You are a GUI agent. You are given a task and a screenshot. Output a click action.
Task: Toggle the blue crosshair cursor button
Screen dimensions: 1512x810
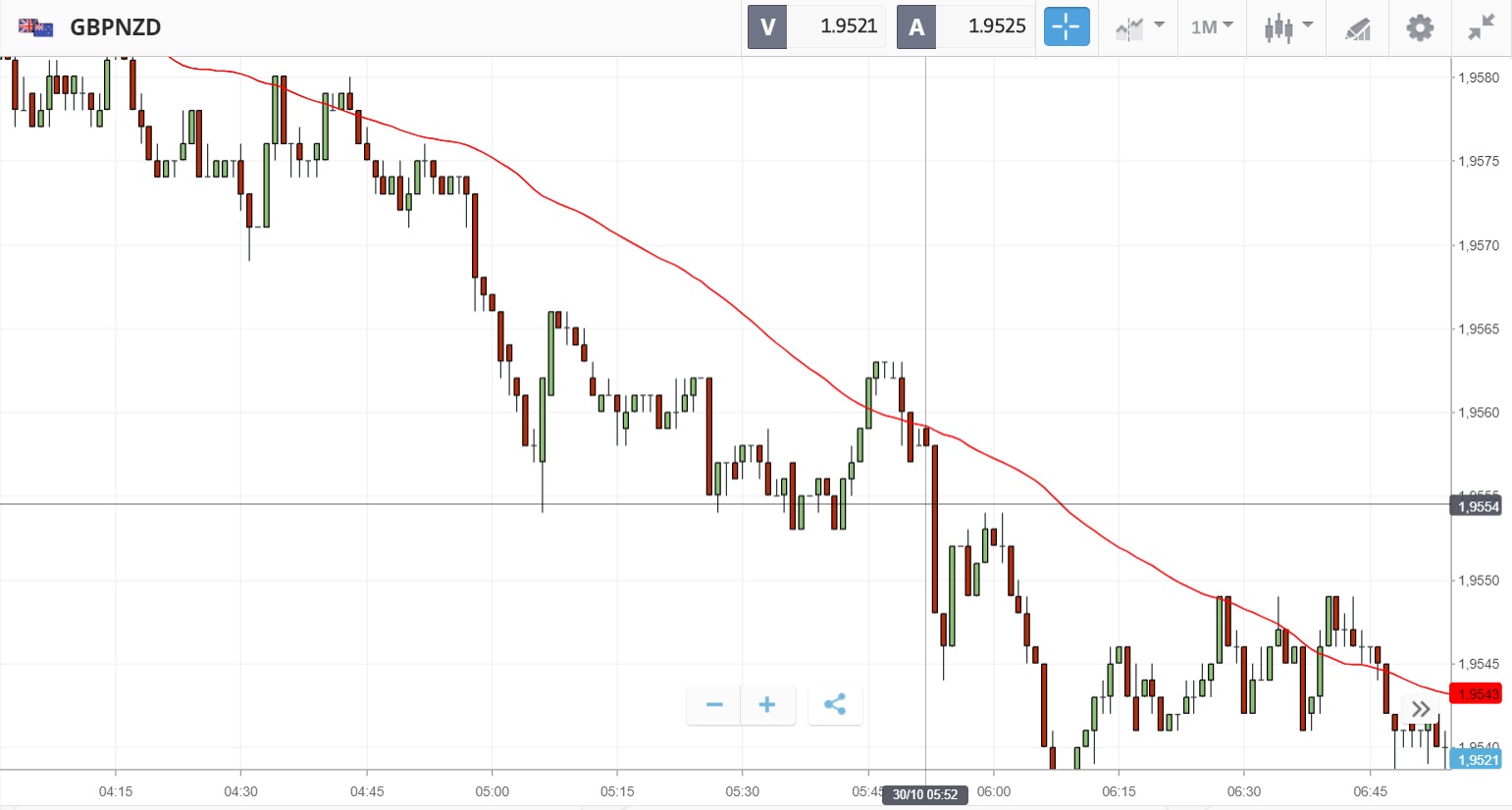(1067, 26)
